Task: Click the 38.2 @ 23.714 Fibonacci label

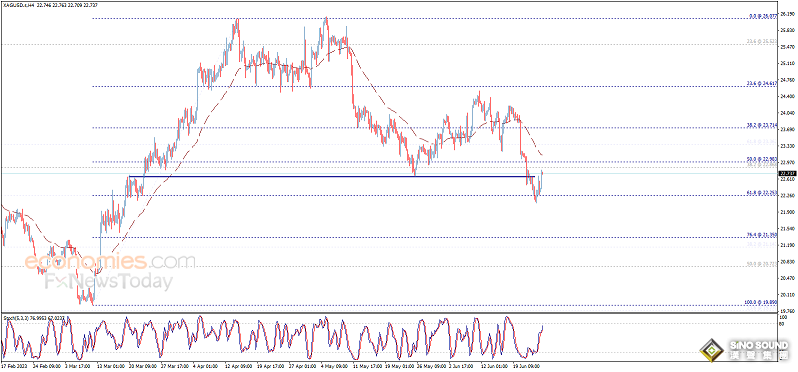Action: [x=761, y=125]
